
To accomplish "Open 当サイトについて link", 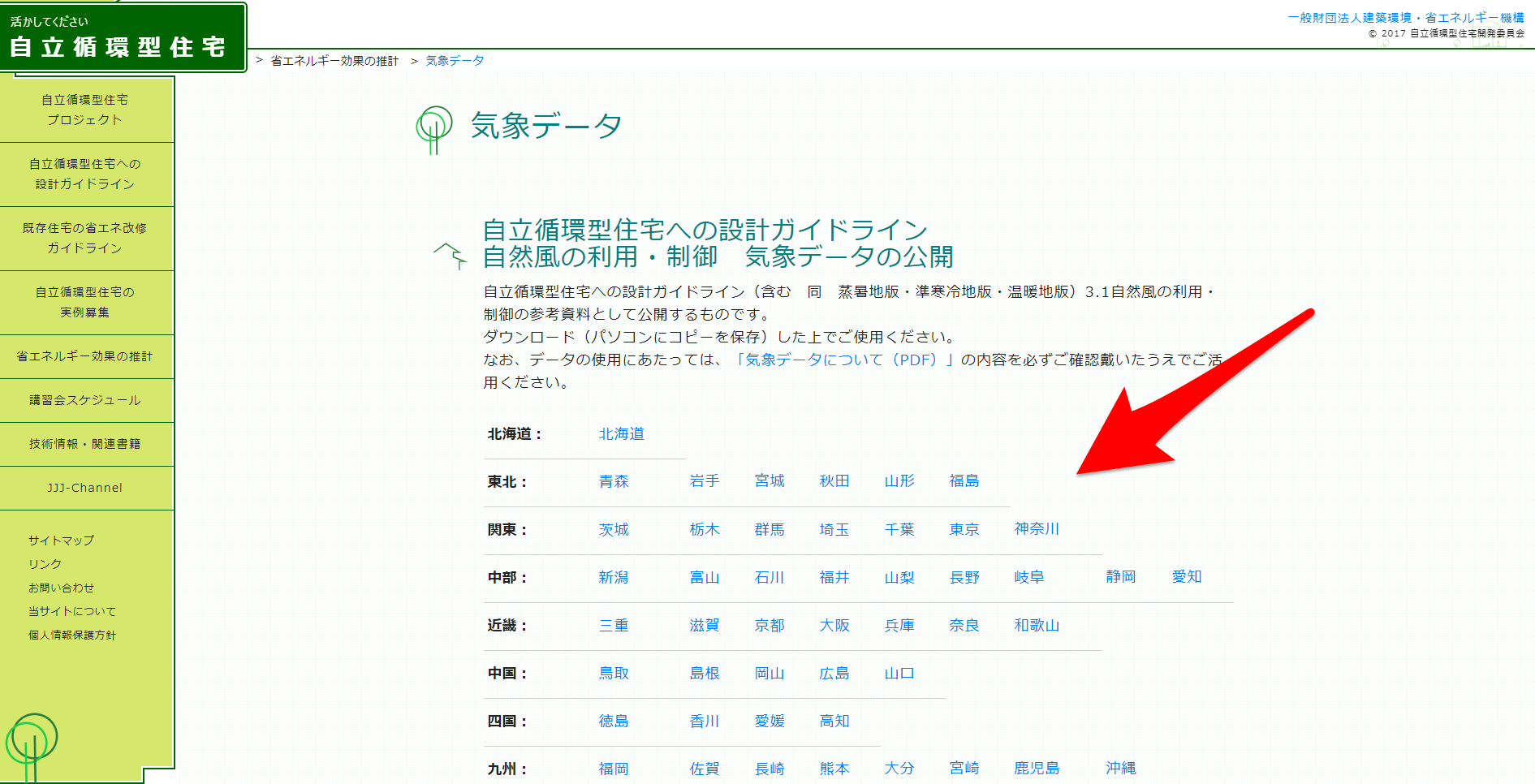I will click(72, 610).
